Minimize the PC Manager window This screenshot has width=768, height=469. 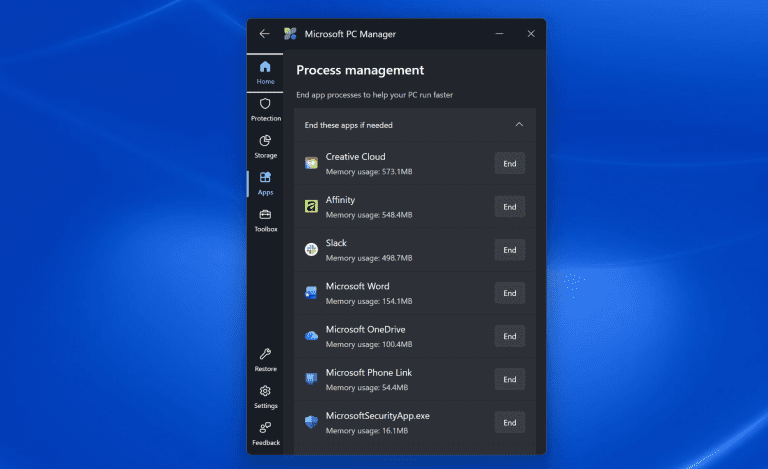click(x=498, y=34)
